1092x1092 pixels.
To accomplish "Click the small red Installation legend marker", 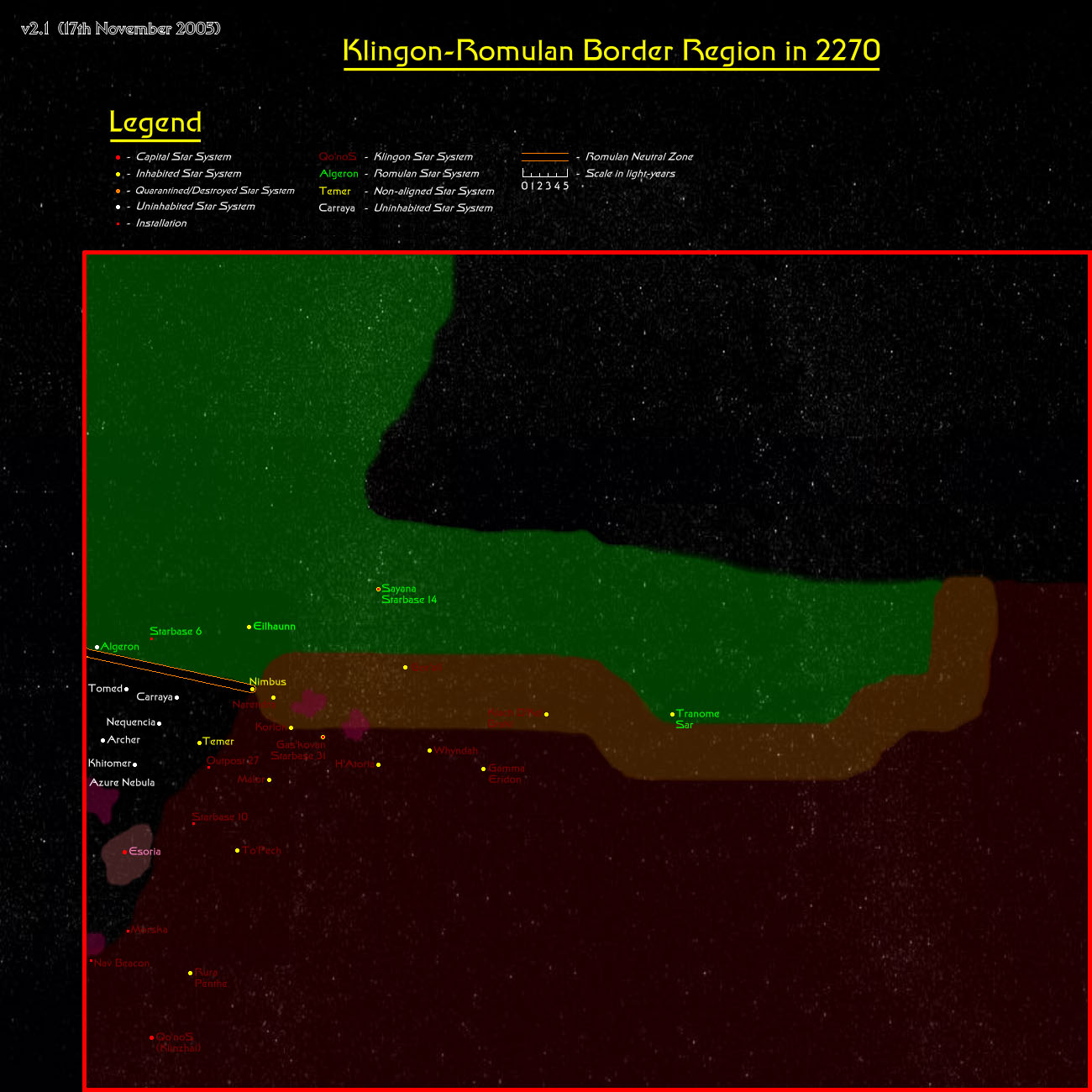I will tap(118, 224).
